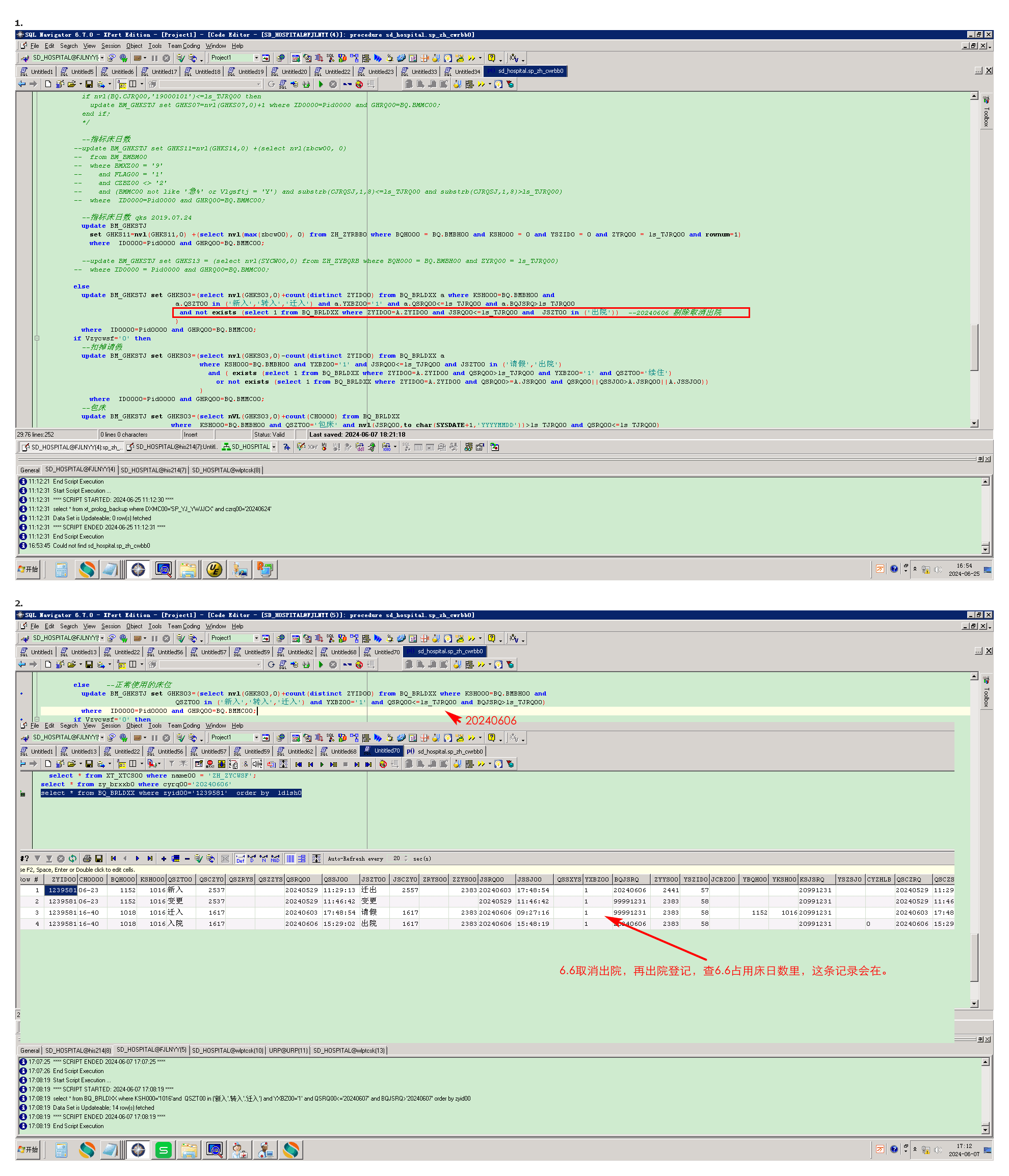Launch the green S taskbar app
This screenshot has height=1176, width=1009.
[x=164, y=1150]
